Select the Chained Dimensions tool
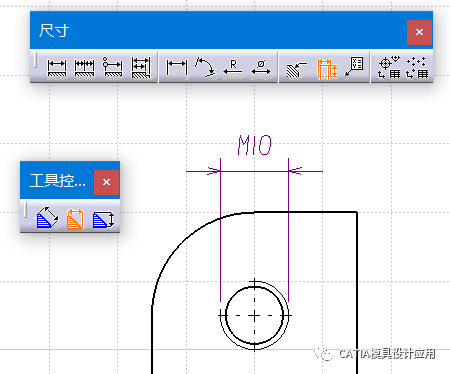The height and width of the screenshot is (374, 450). tap(84, 68)
